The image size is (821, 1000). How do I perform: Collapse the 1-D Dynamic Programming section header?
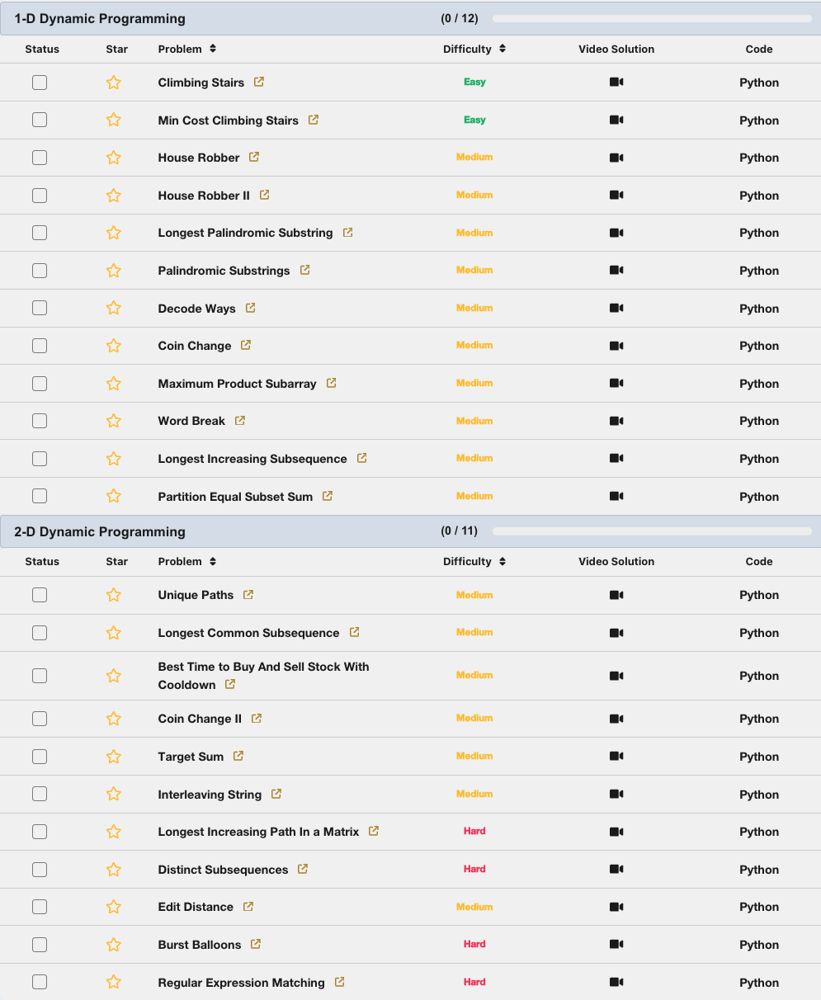coord(100,19)
